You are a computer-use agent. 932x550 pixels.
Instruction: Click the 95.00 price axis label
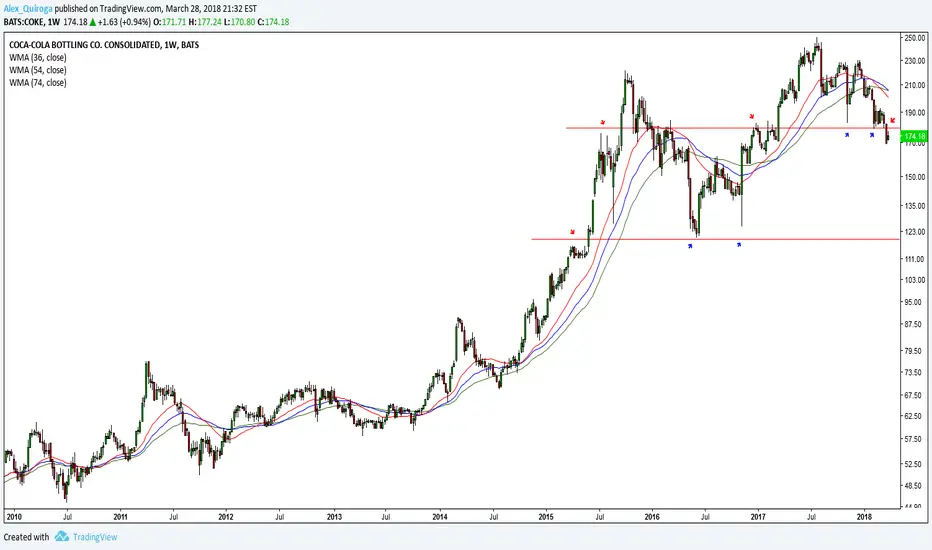click(915, 302)
